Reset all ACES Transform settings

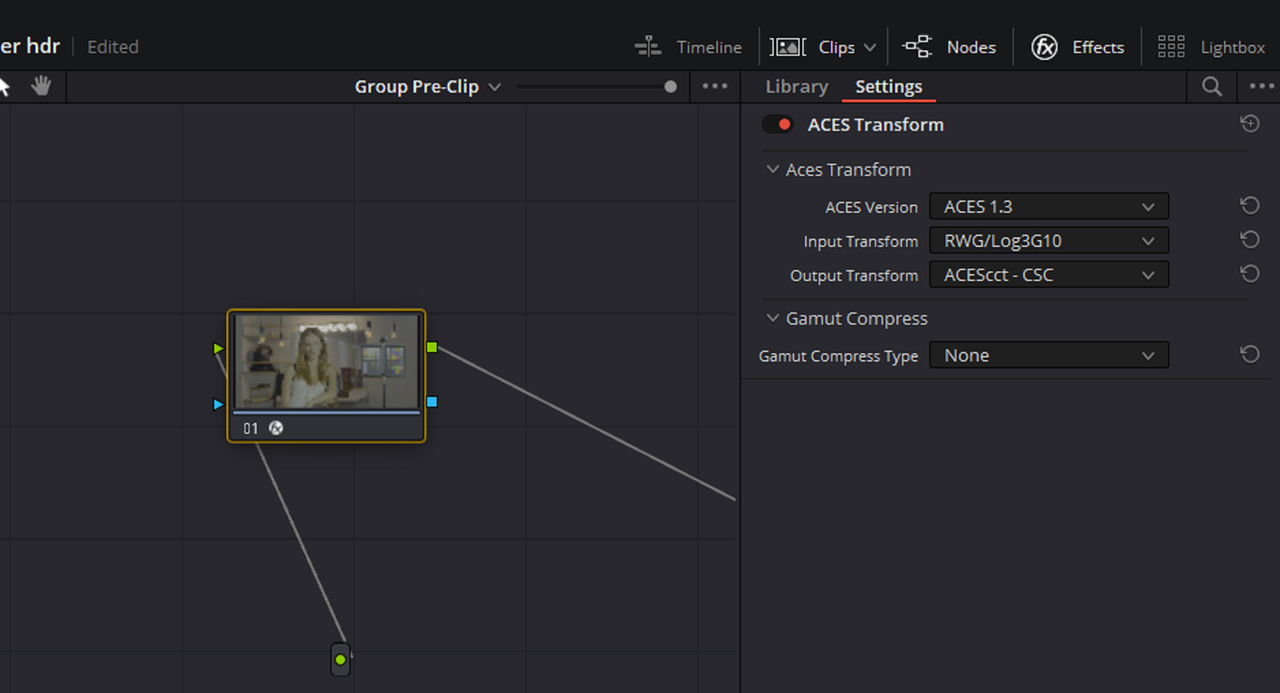tap(1249, 124)
